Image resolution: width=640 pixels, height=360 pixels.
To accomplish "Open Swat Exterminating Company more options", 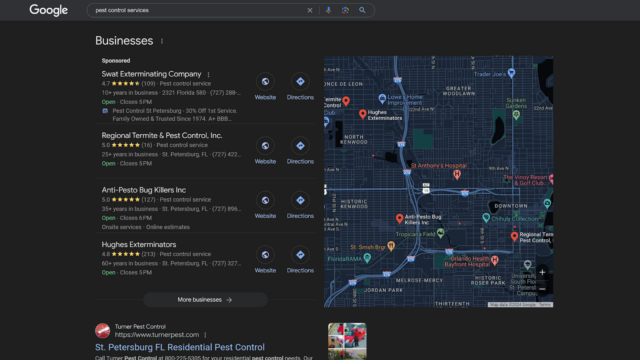I will [x=209, y=74].
